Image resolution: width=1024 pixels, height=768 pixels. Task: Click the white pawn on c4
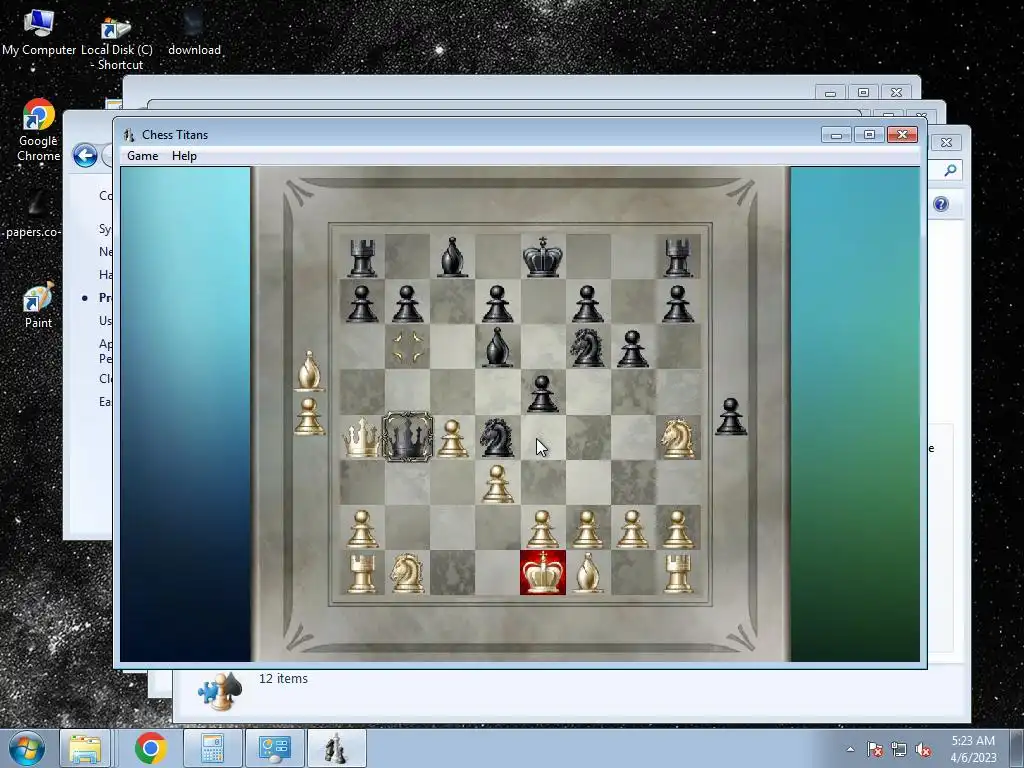point(453,438)
